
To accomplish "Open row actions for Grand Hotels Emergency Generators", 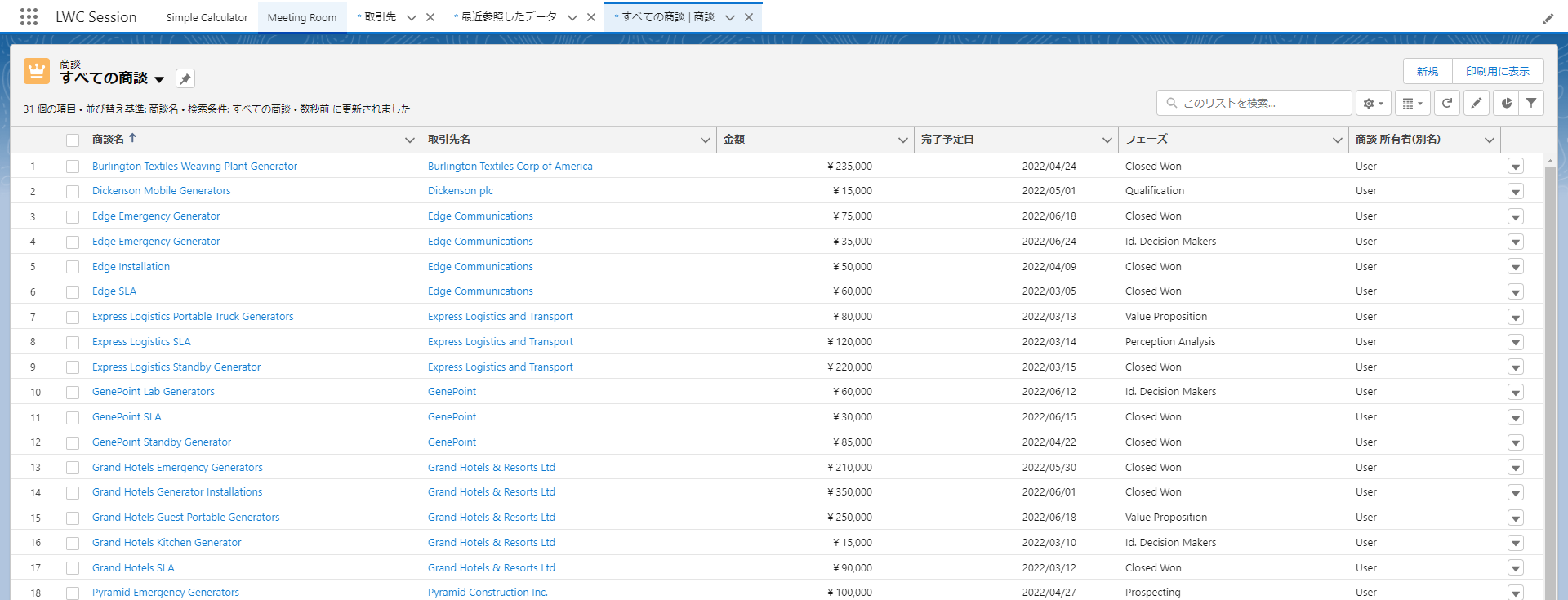I will [x=1516, y=468].
